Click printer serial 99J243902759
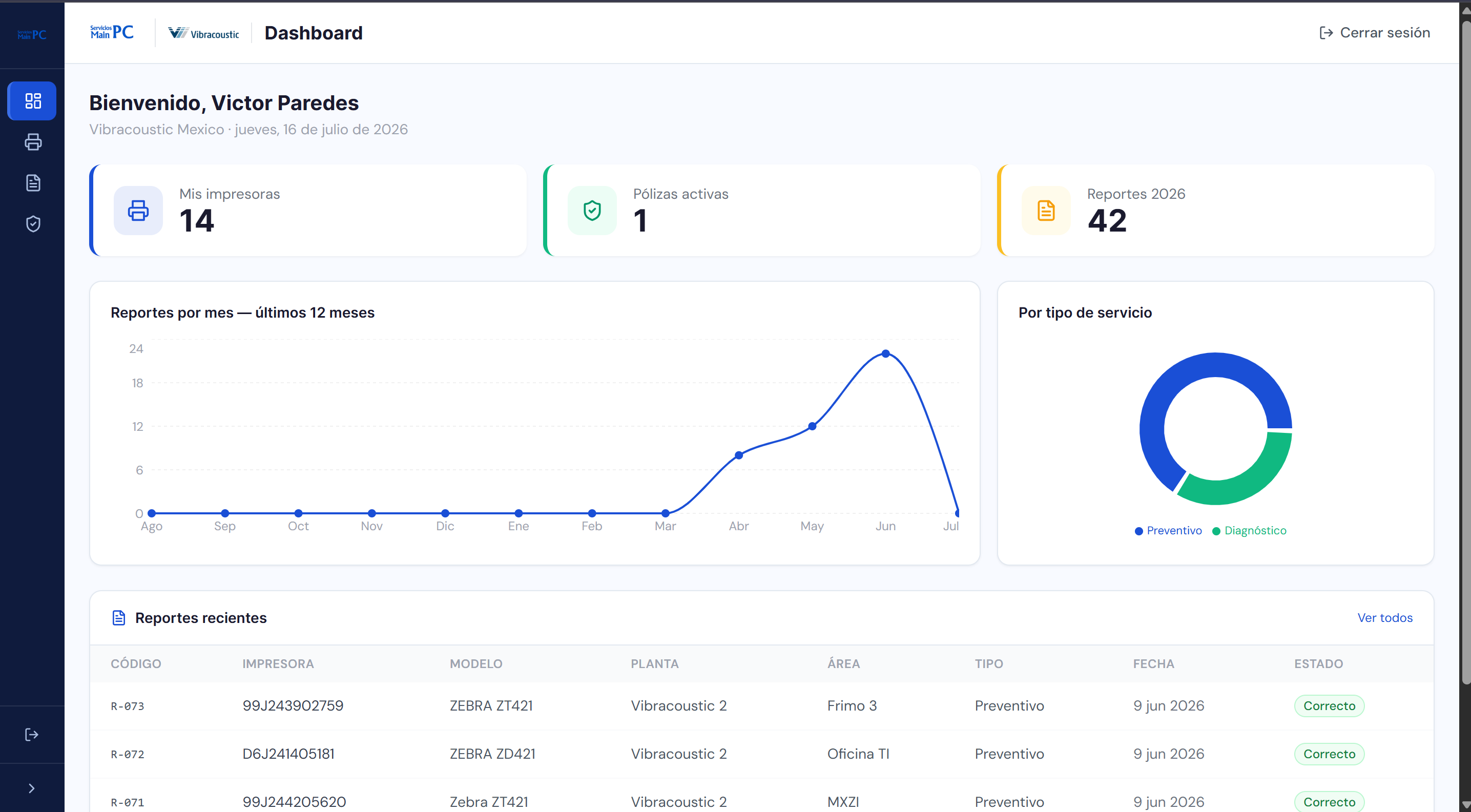The width and height of the screenshot is (1471, 812). 293,706
